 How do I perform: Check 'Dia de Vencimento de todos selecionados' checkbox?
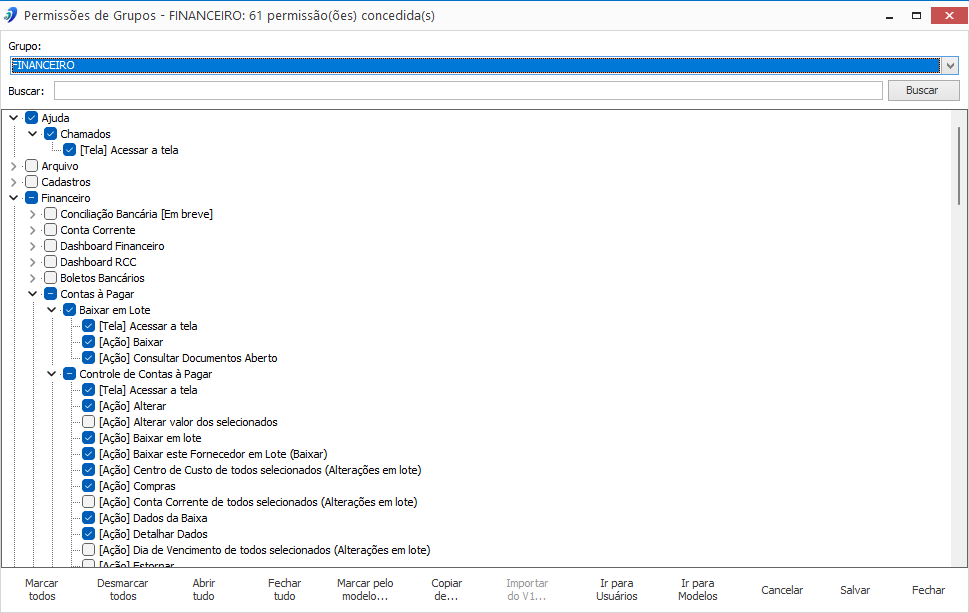(88, 550)
